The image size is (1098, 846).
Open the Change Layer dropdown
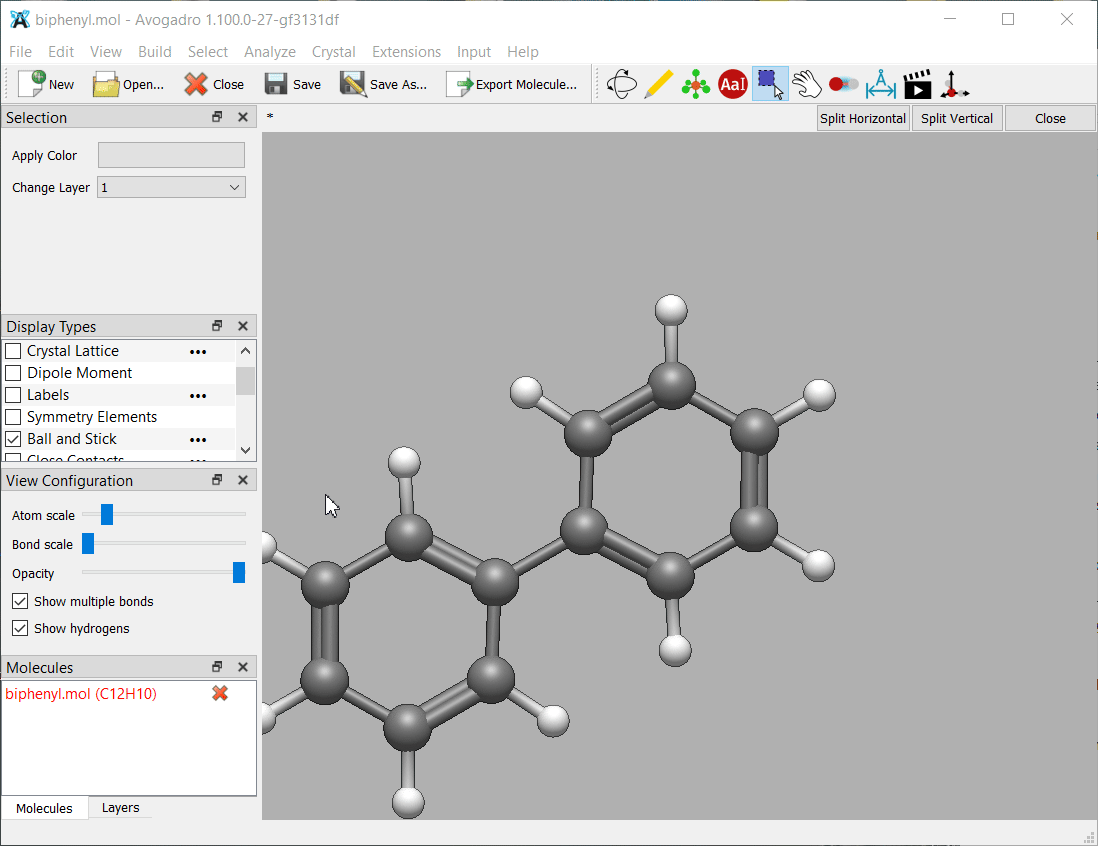coord(172,188)
